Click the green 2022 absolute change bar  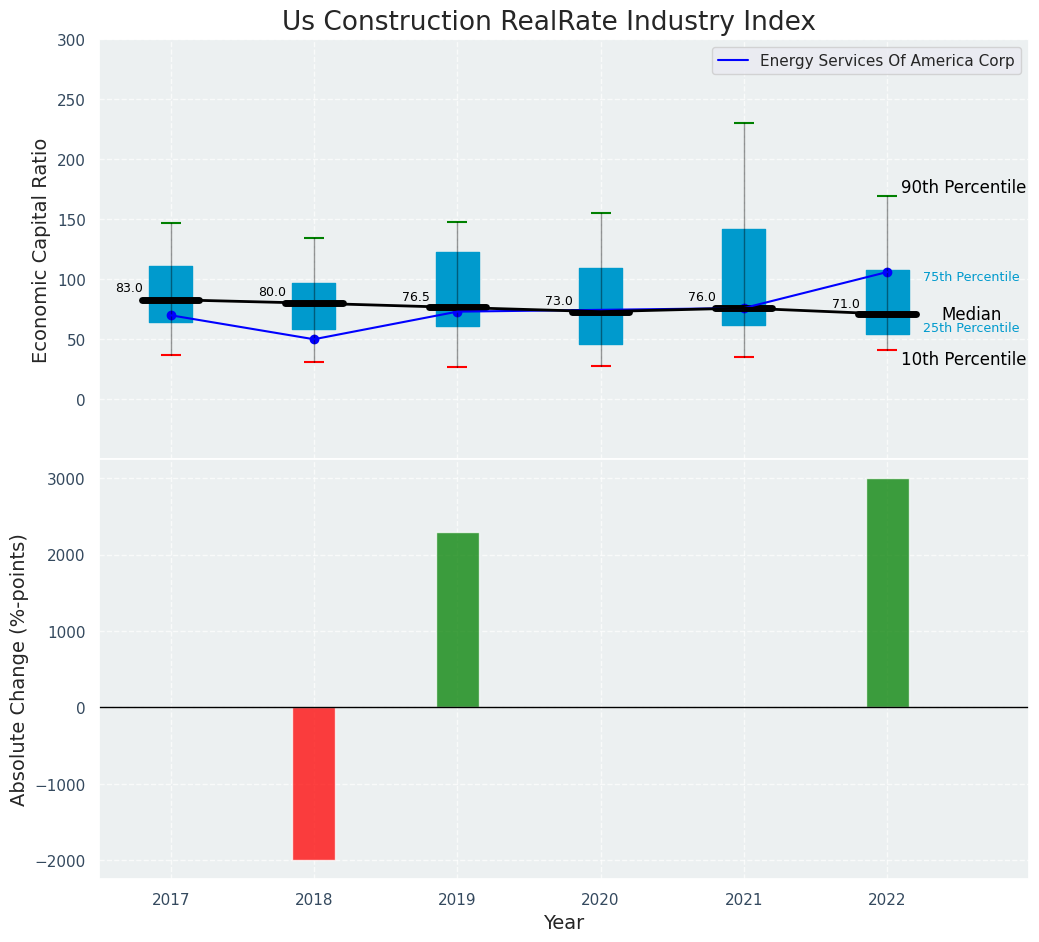[x=887, y=593]
